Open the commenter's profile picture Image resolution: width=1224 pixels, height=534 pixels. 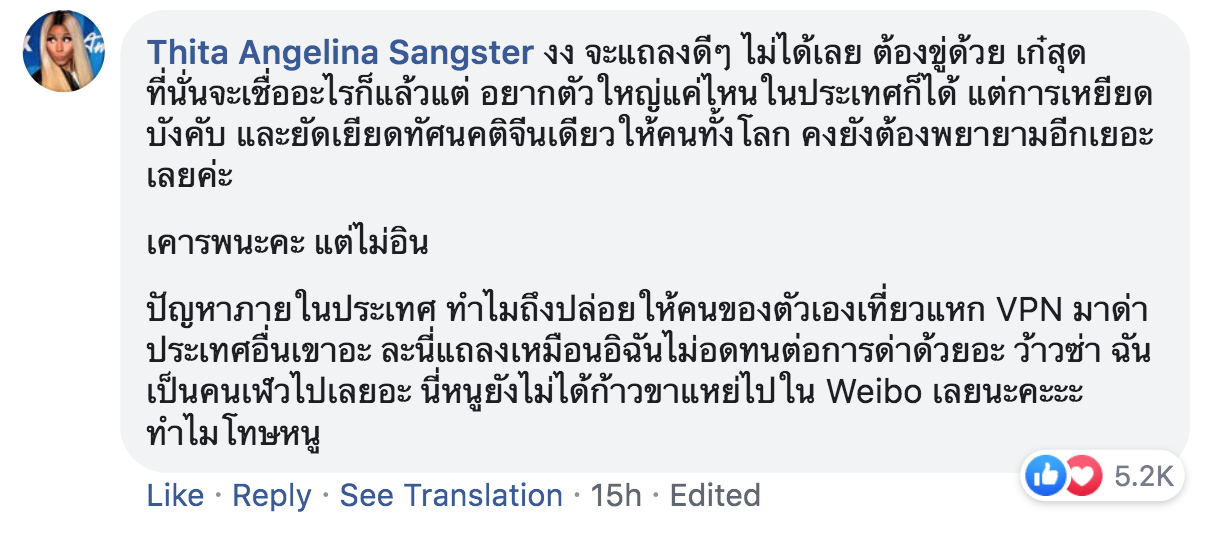coord(64,51)
